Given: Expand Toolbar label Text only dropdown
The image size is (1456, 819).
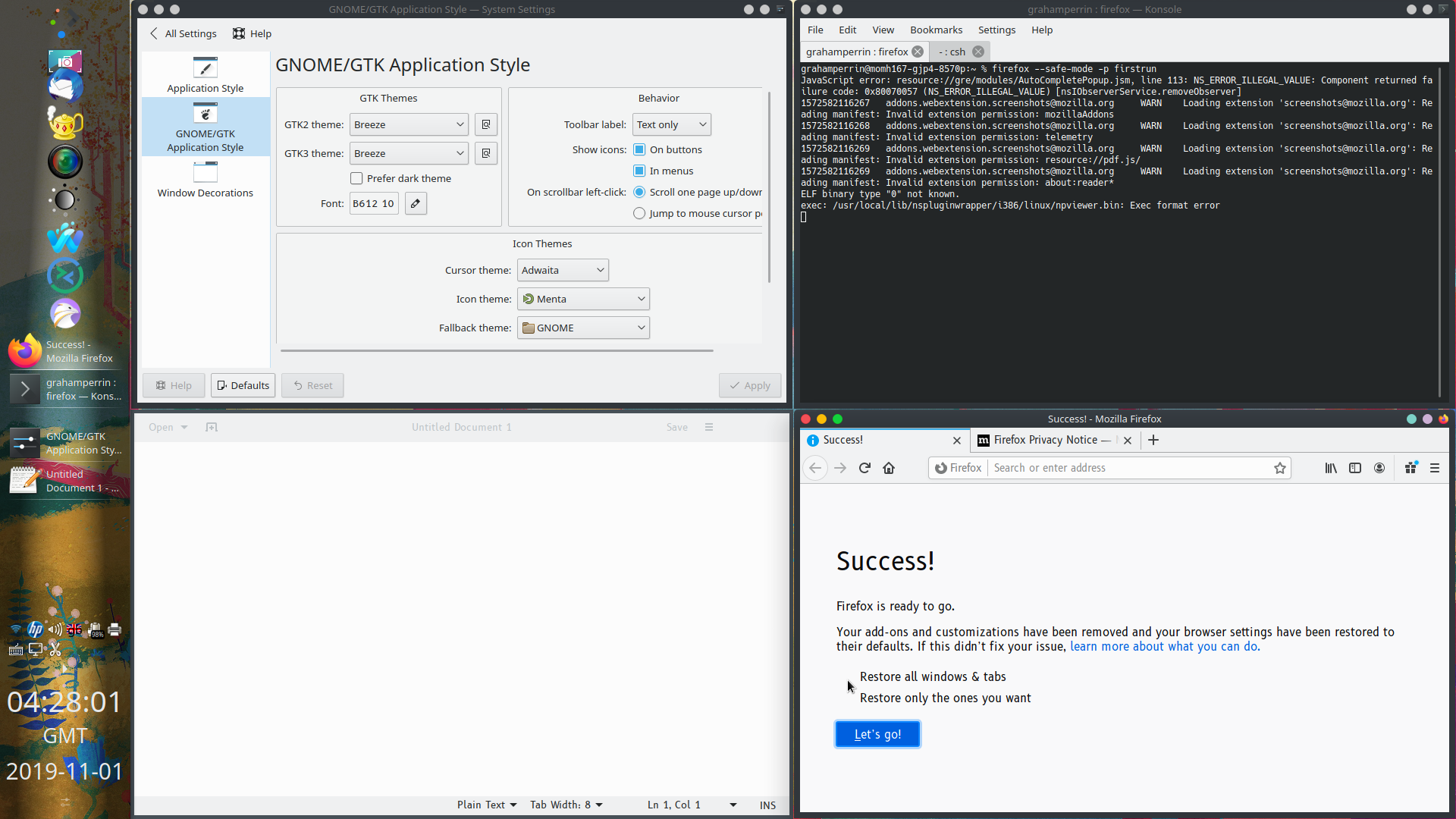Looking at the screenshot, I should tap(671, 124).
